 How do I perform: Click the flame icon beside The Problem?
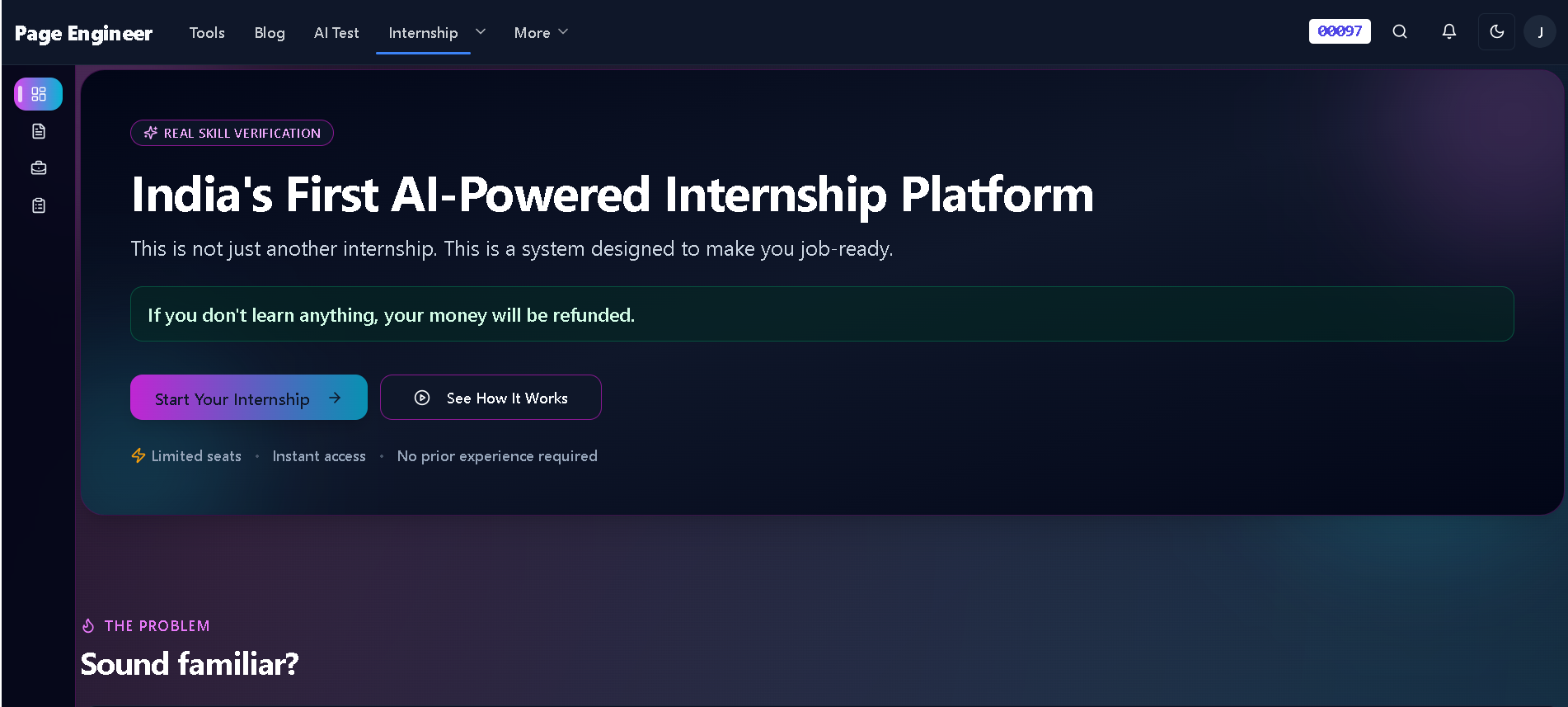coord(88,626)
